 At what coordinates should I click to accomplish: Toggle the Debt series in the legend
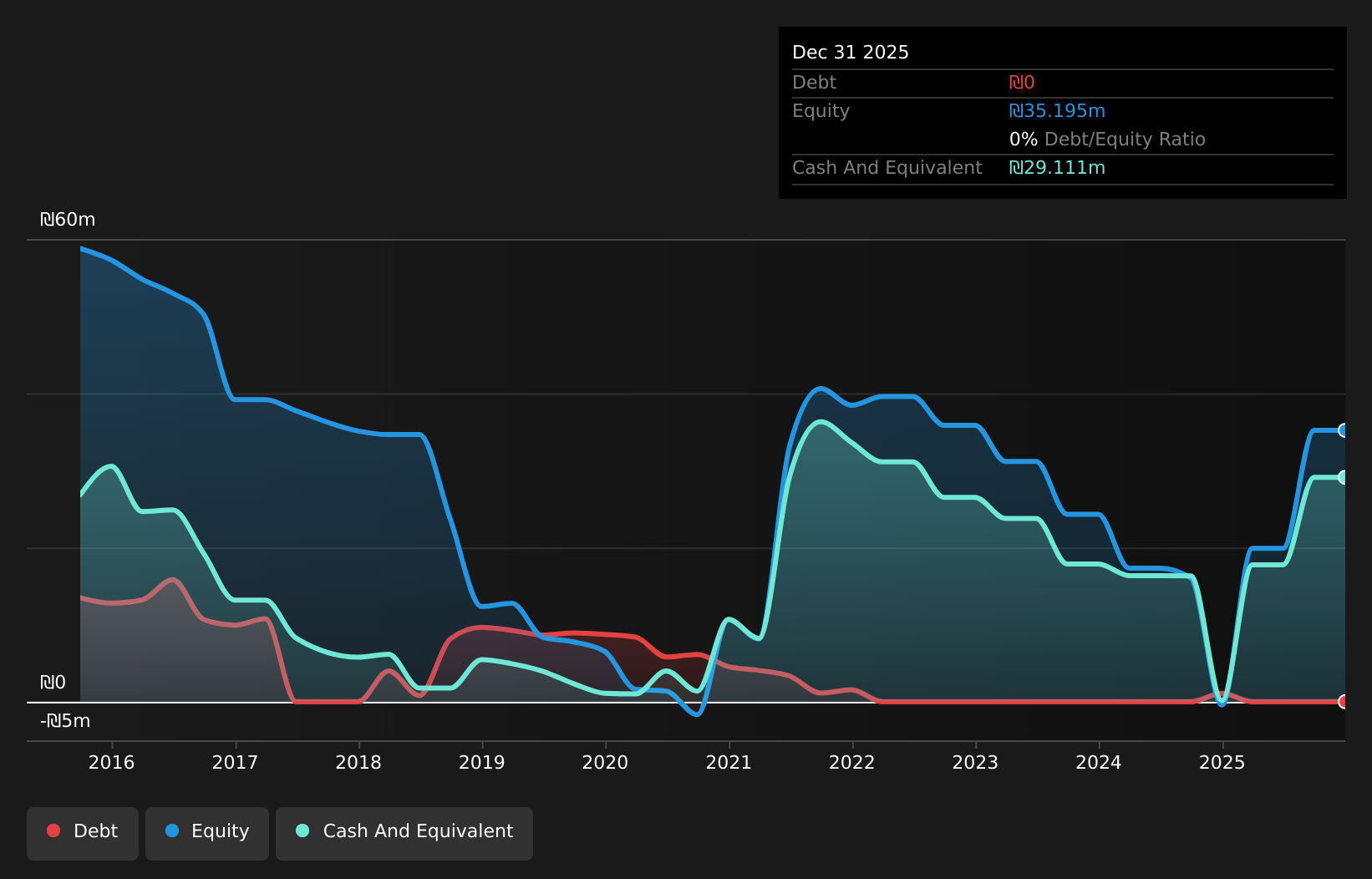click(83, 833)
